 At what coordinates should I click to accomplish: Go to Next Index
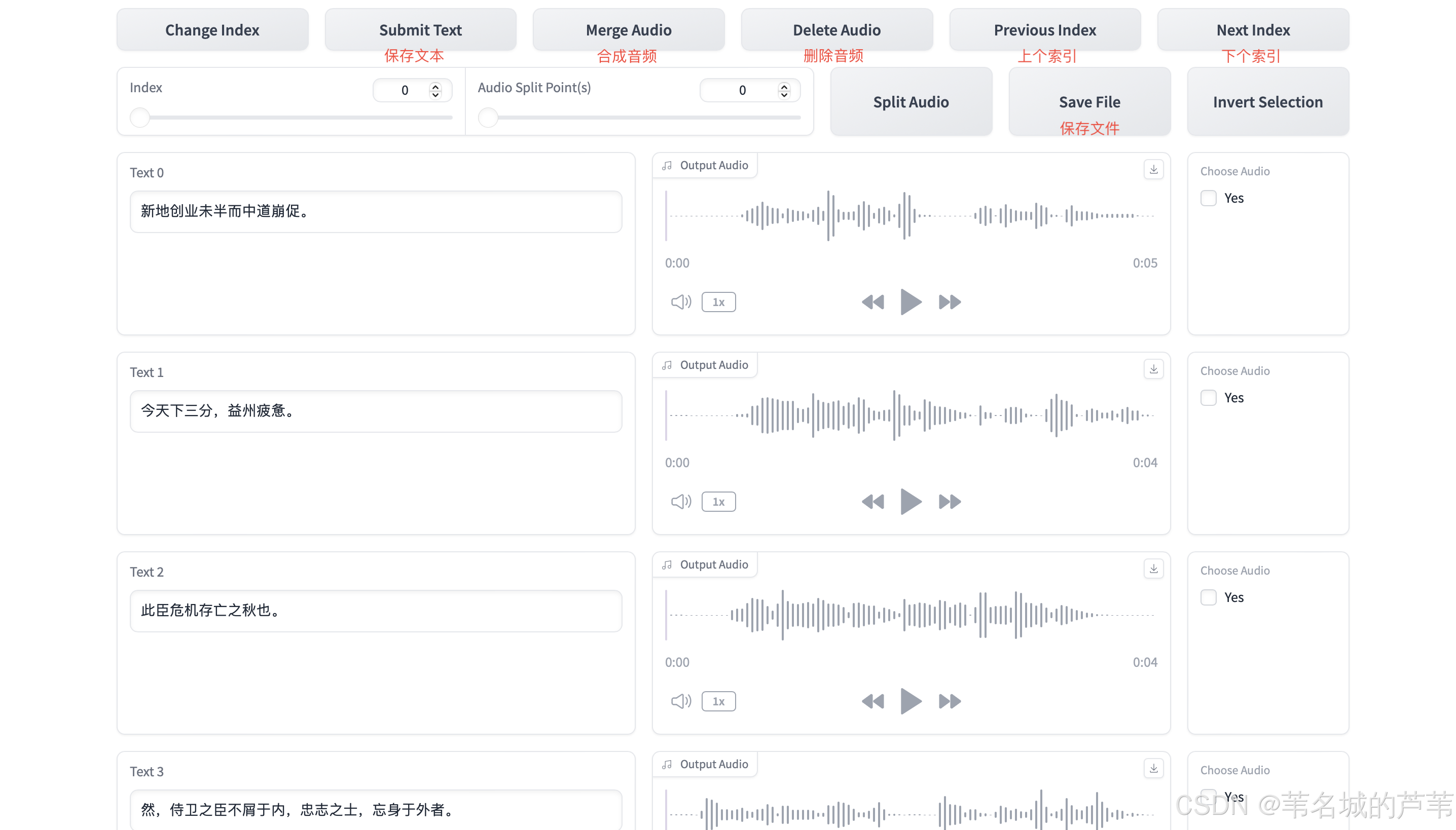(1252, 29)
